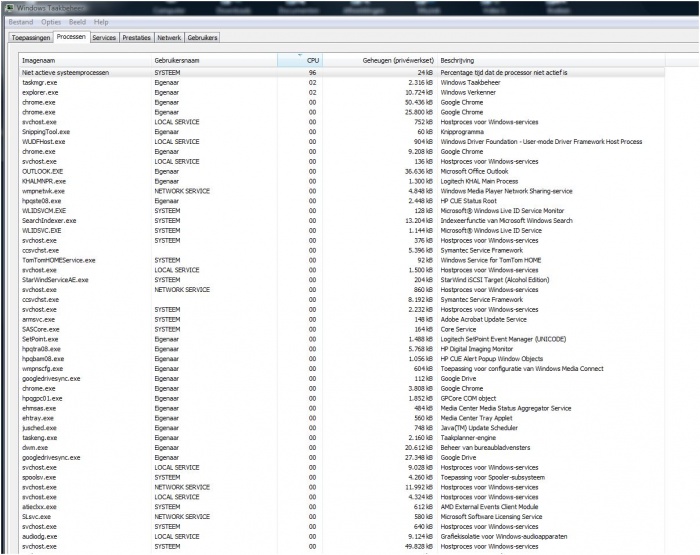Select the StarWindServiceAE.exe process
Viewport: 700px width, 555px height.
(x=342, y=280)
